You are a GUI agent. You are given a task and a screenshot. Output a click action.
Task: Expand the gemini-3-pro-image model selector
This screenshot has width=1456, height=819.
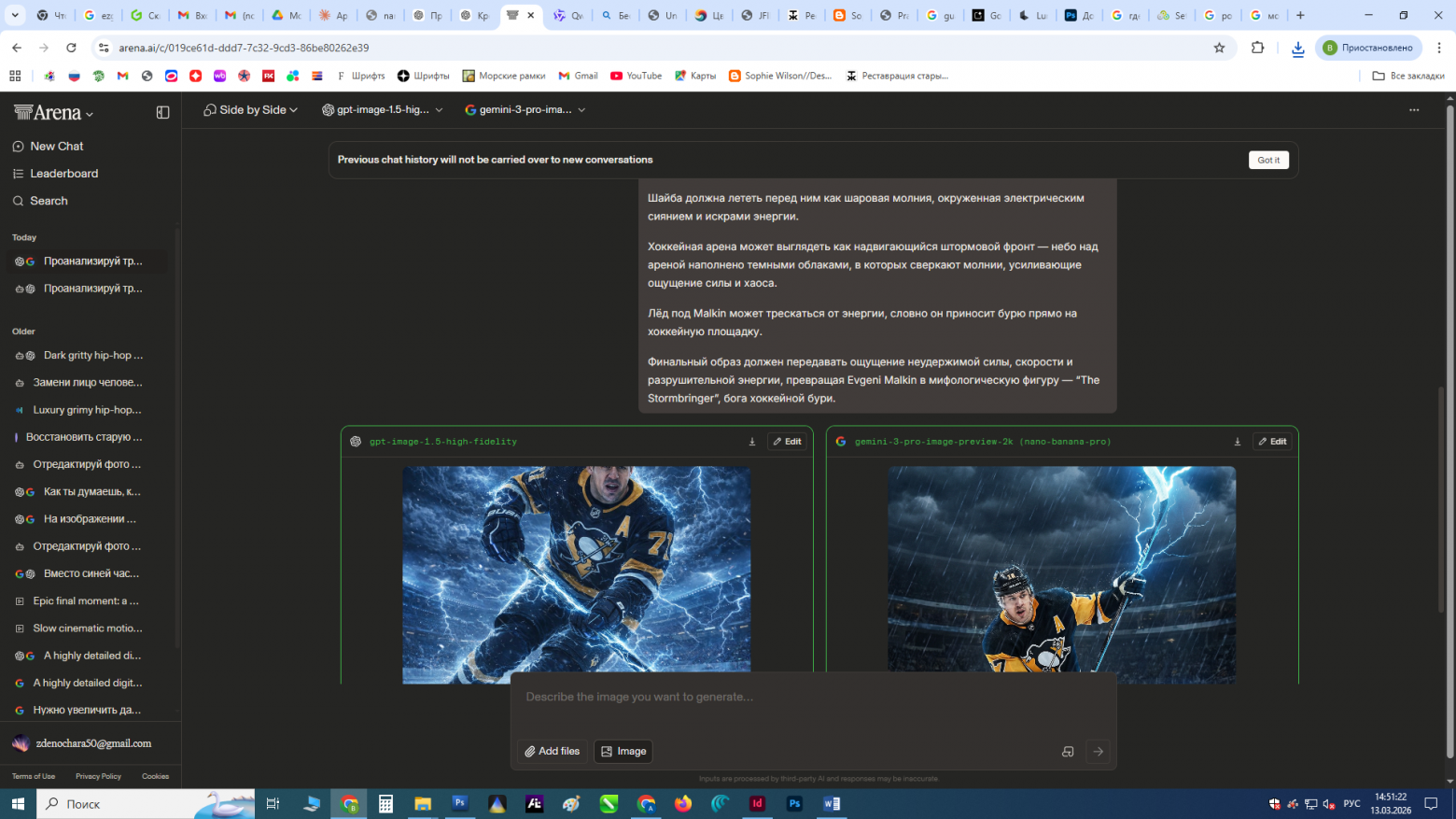(524, 109)
